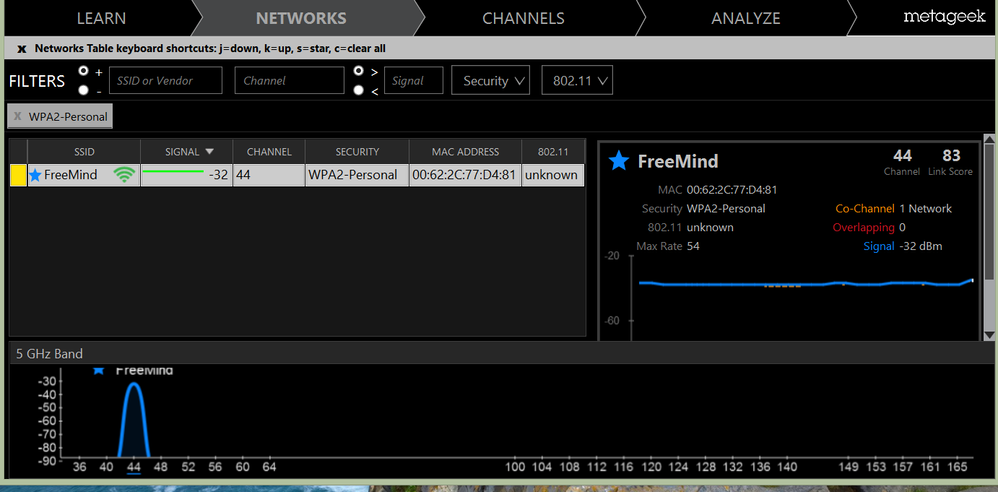Click the Max Rate 54 value
The width and height of the screenshot is (998, 492).
click(693, 246)
